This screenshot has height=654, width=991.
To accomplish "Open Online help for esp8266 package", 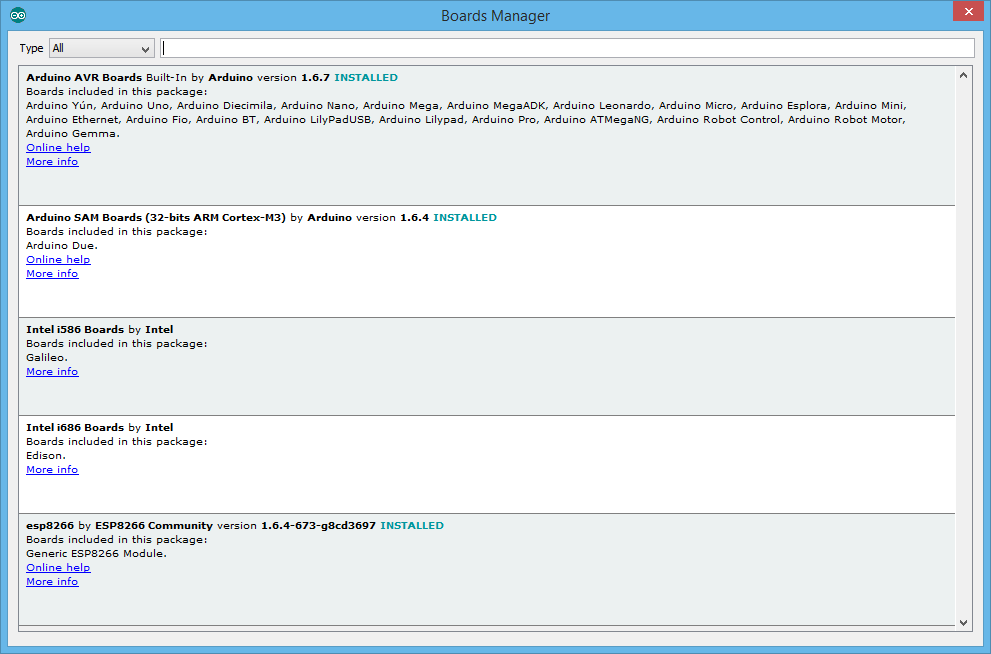I will coord(58,567).
